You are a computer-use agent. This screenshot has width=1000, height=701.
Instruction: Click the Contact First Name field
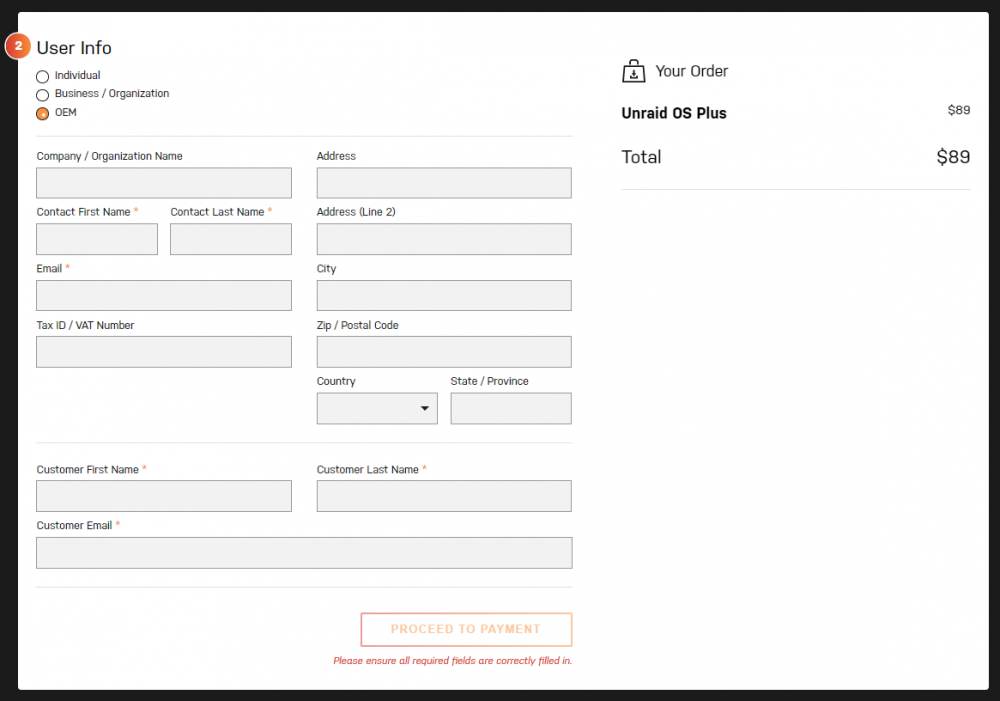tap(97, 239)
